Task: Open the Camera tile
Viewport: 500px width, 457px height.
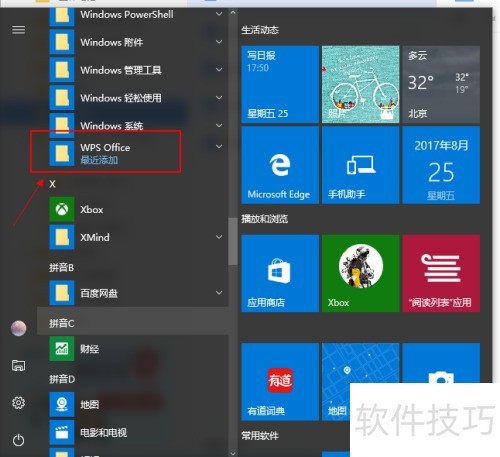Action: click(441, 363)
